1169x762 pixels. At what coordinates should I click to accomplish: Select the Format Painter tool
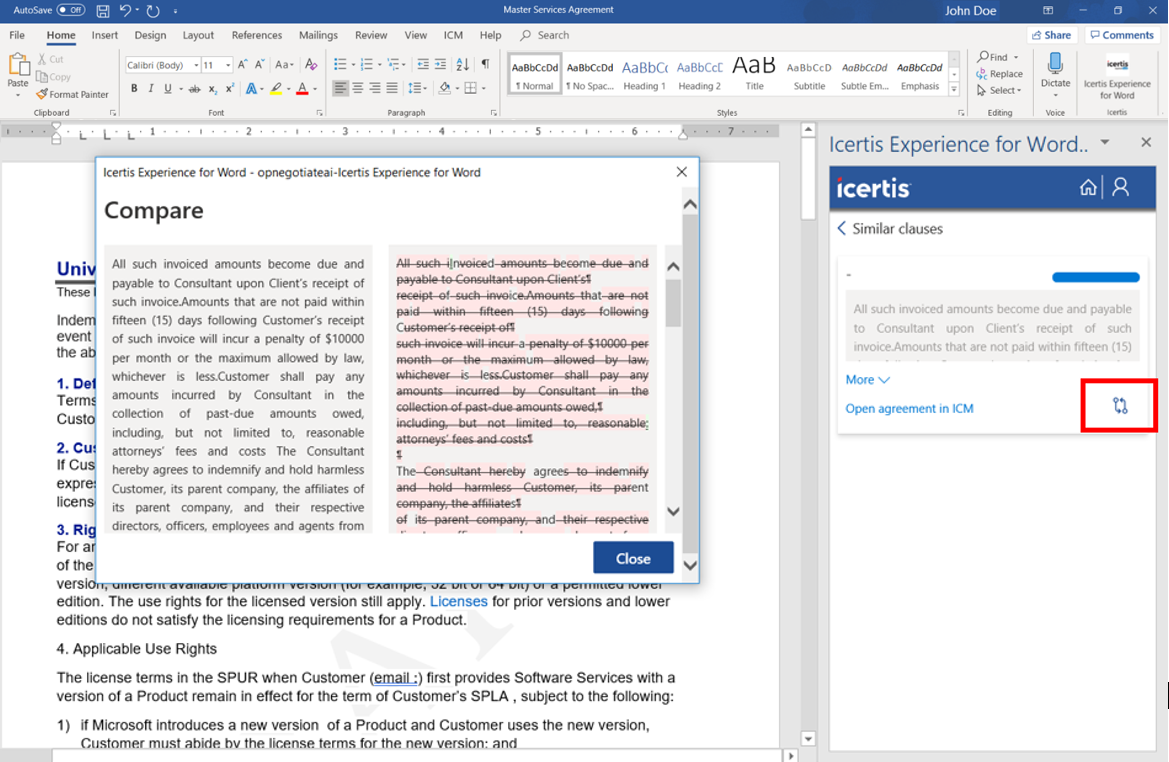[72, 95]
